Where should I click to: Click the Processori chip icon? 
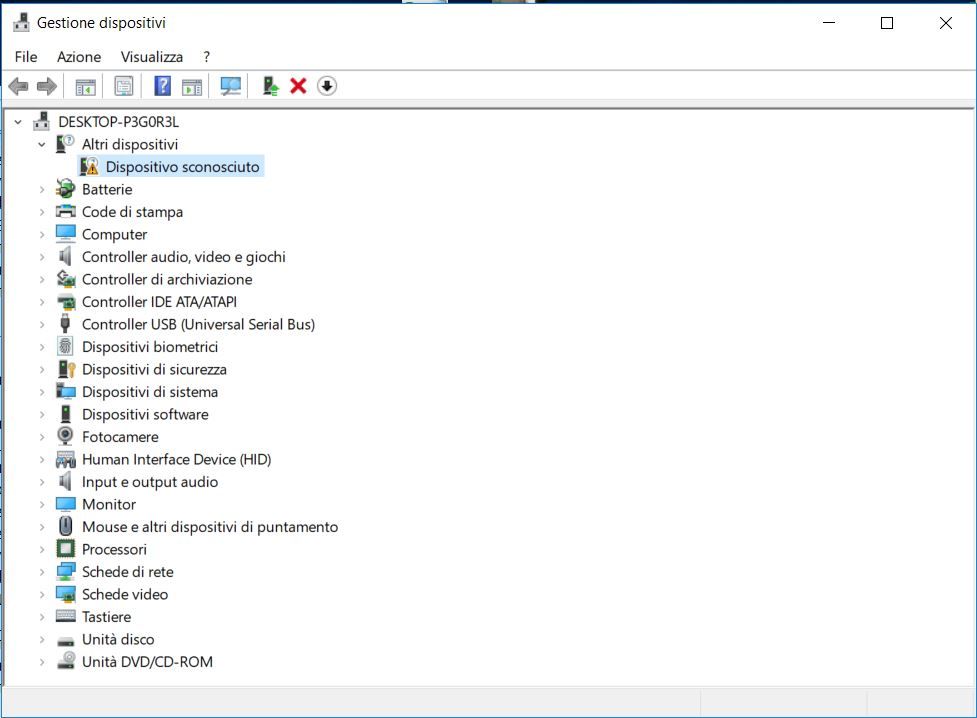pos(65,548)
